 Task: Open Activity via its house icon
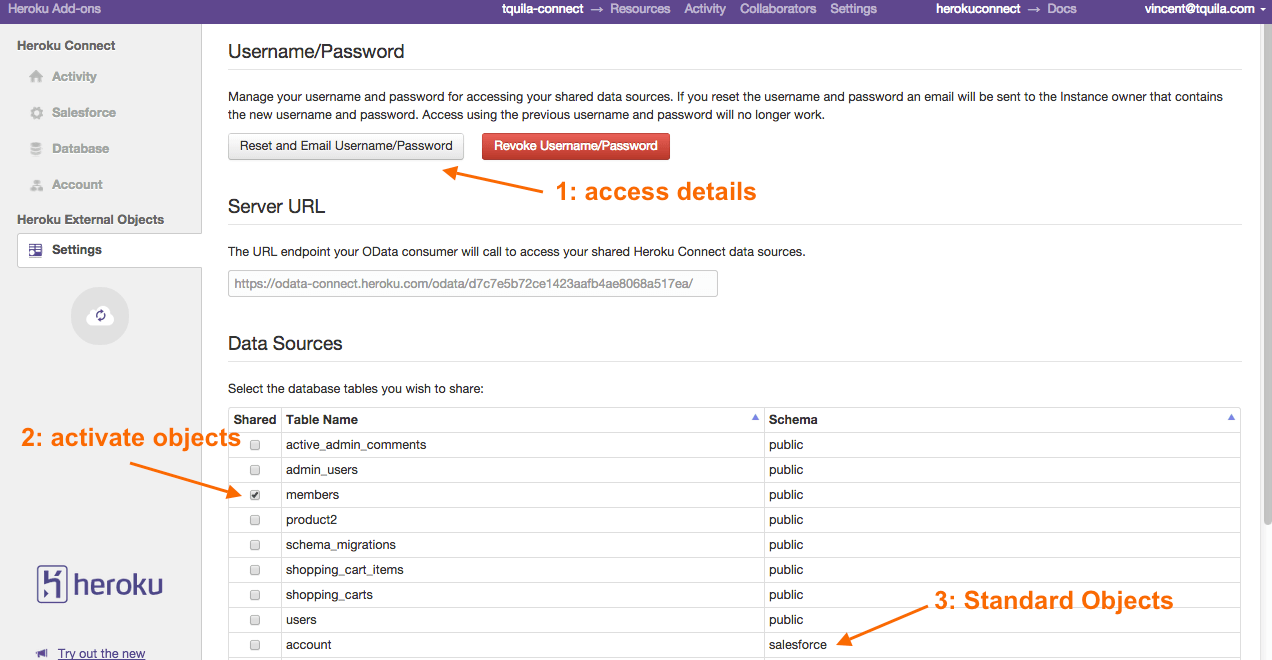[x=36, y=77]
